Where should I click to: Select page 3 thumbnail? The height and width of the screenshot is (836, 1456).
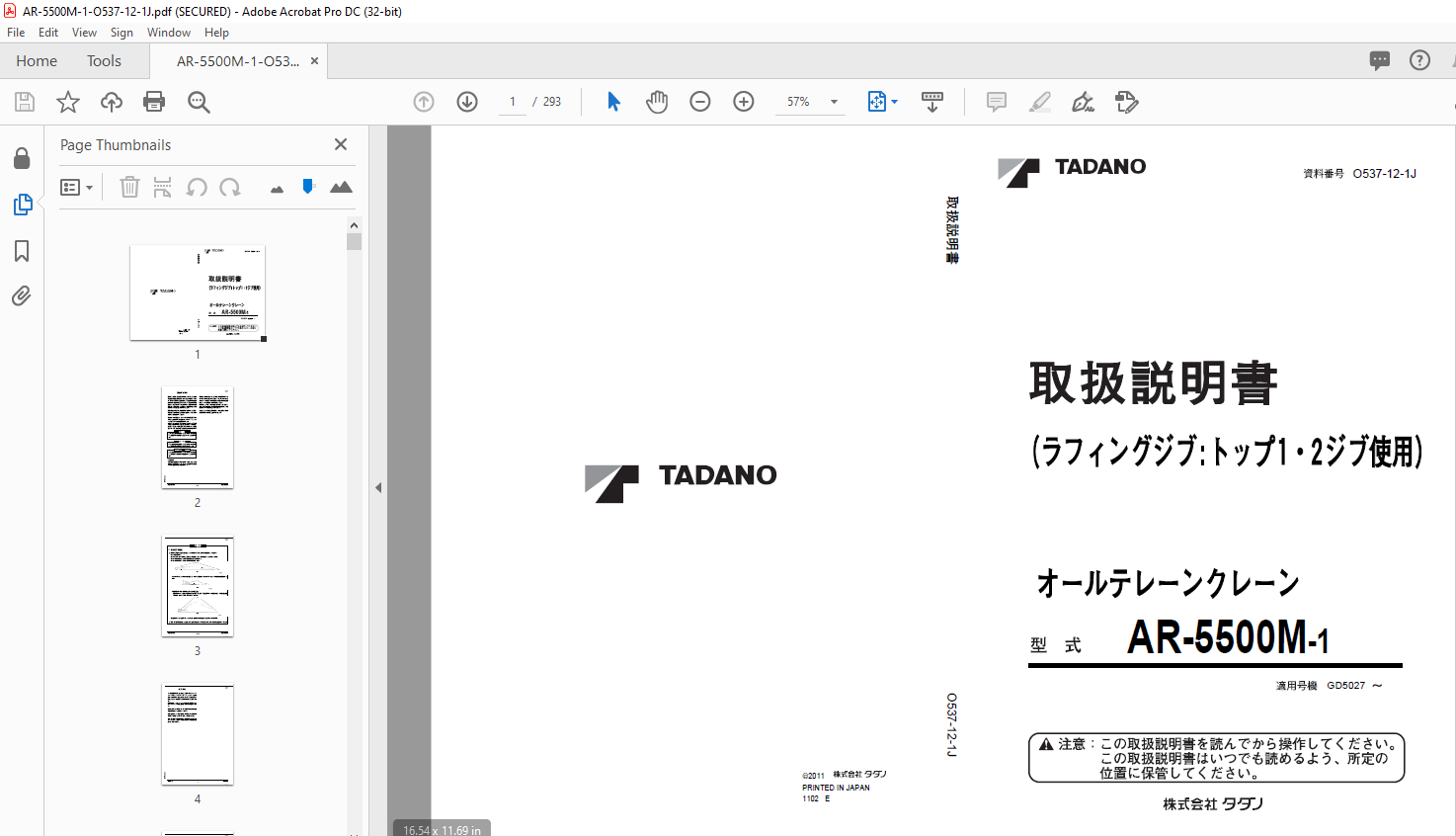(x=198, y=586)
